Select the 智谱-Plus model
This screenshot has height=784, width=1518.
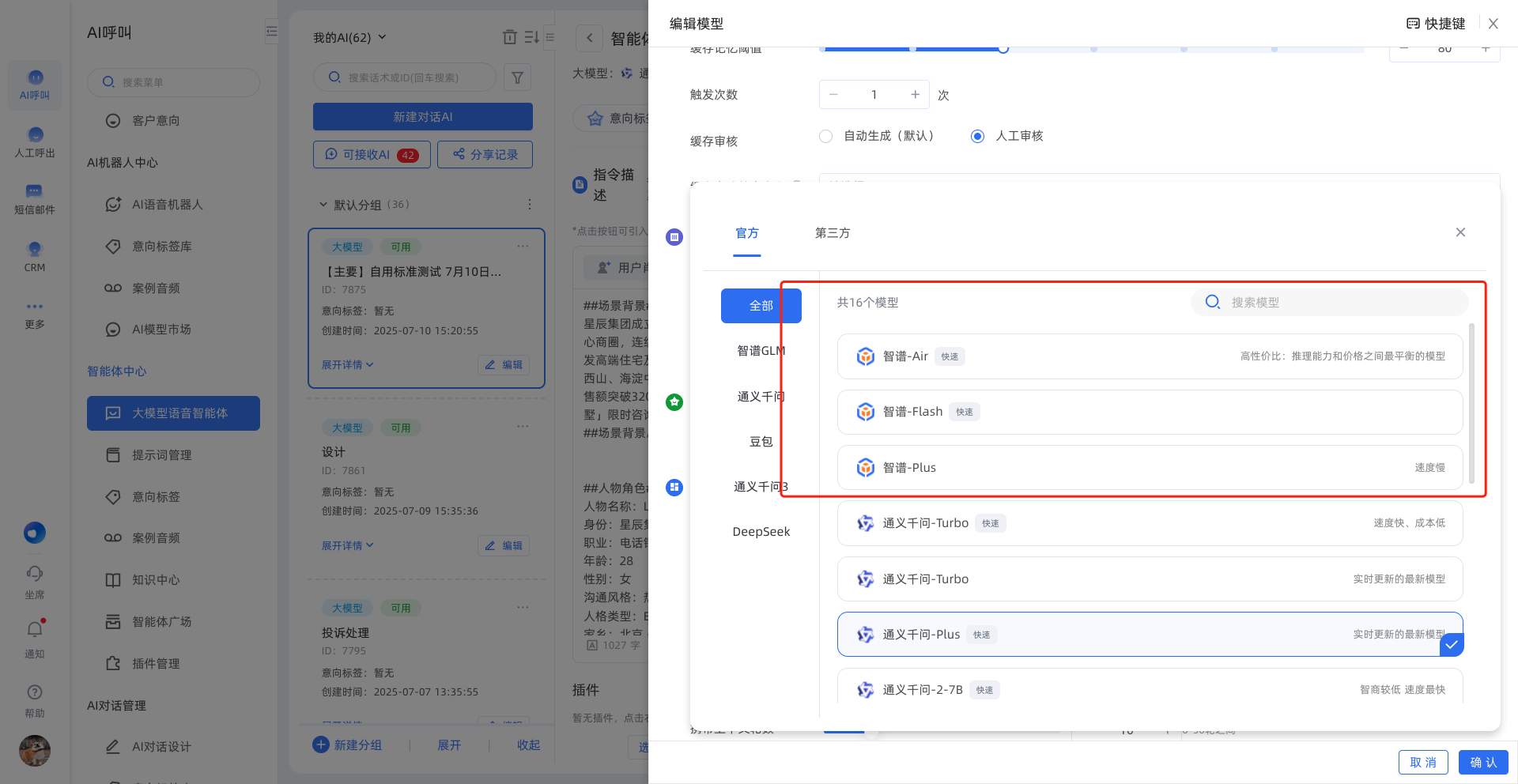tap(1150, 468)
